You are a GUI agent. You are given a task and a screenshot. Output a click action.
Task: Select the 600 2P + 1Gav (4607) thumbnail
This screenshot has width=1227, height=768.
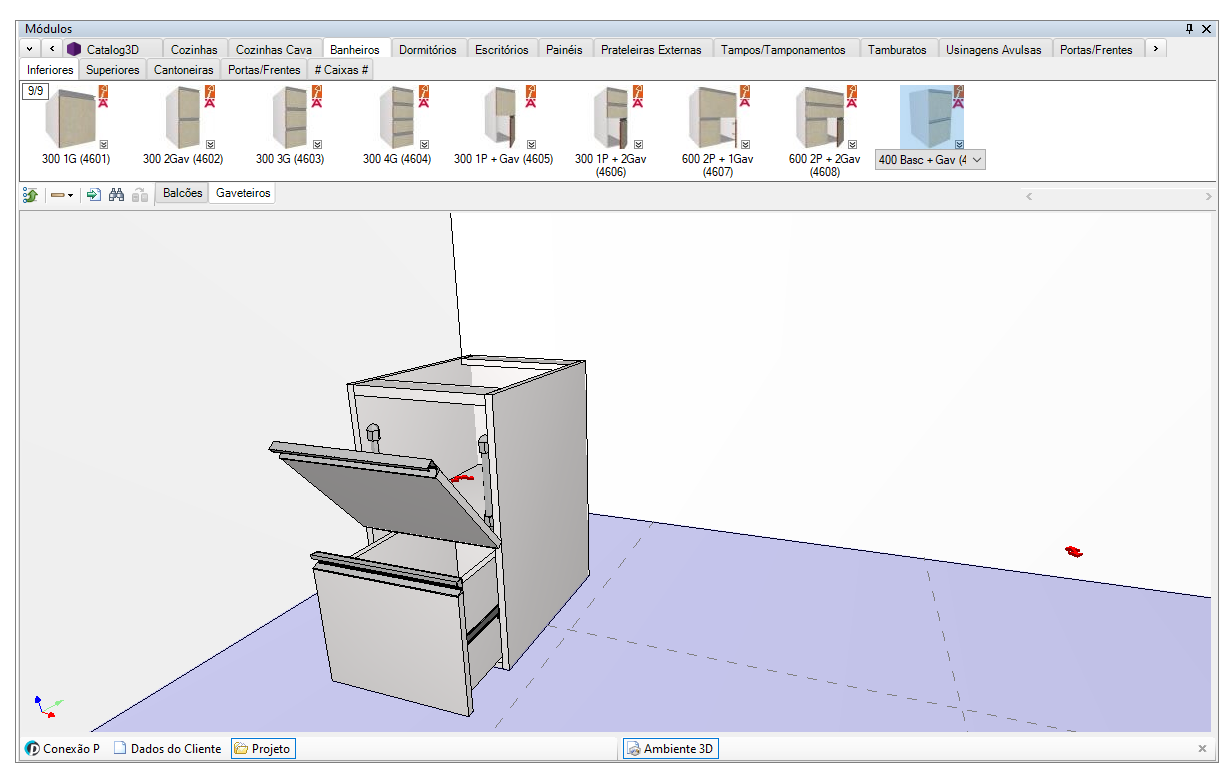(x=717, y=118)
